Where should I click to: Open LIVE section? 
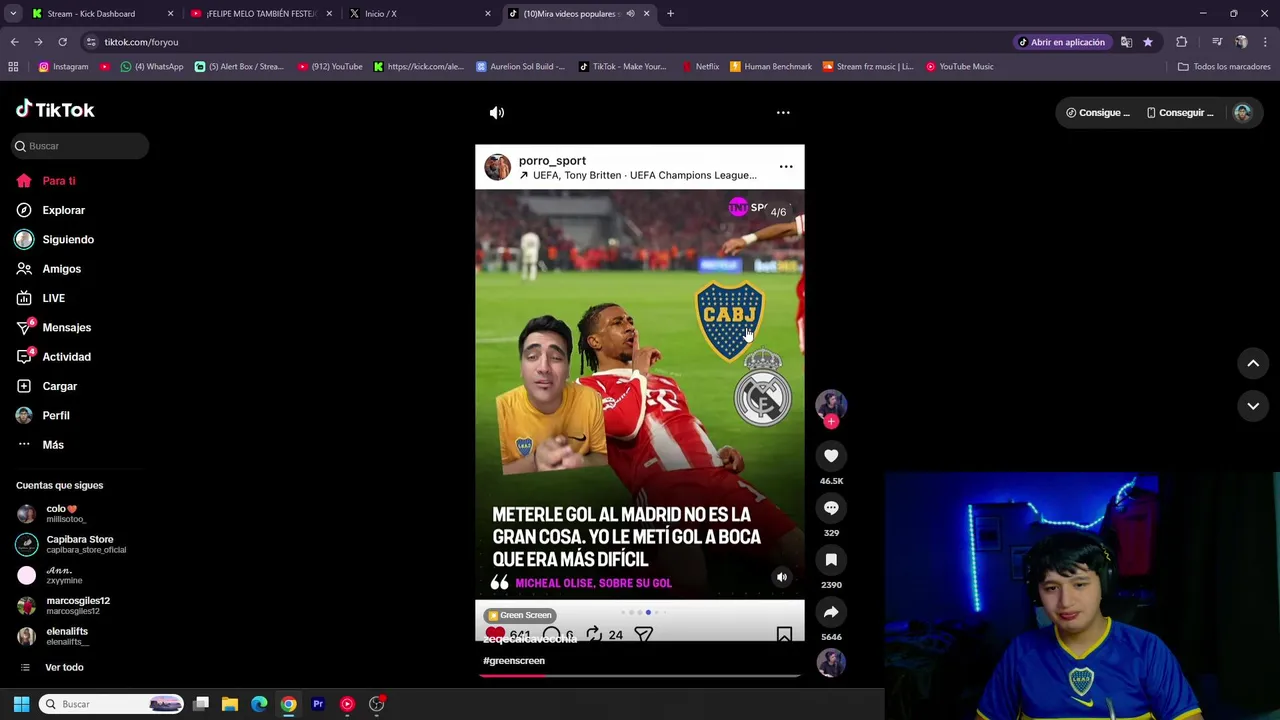pyautogui.click(x=53, y=298)
